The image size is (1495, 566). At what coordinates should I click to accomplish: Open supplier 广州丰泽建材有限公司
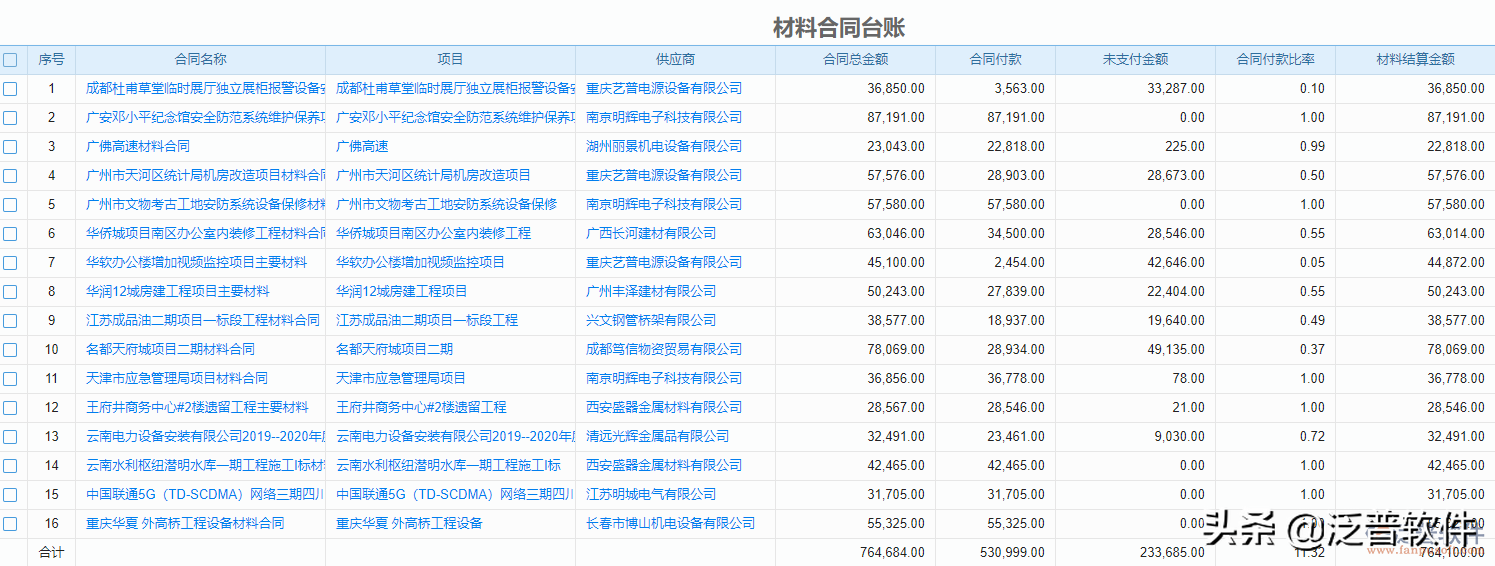[x=651, y=292]
